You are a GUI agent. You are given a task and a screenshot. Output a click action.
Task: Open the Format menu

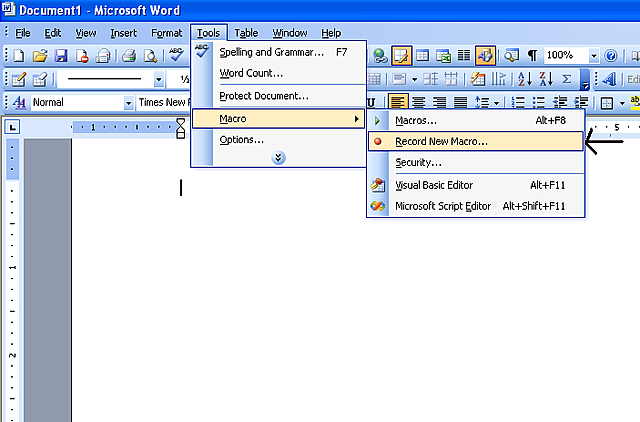pos(167,33)
